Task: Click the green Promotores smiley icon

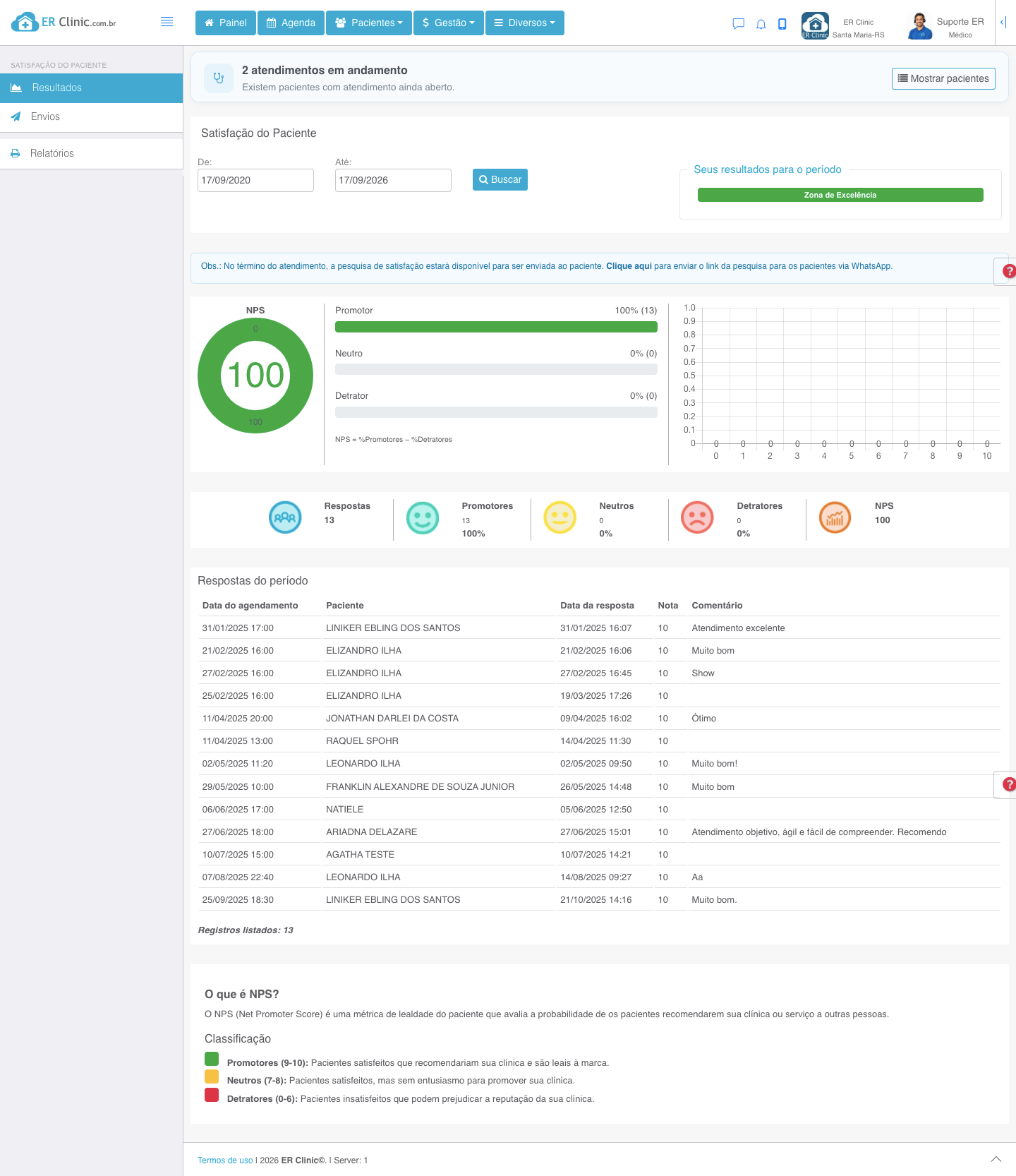Action: [423, 517]
